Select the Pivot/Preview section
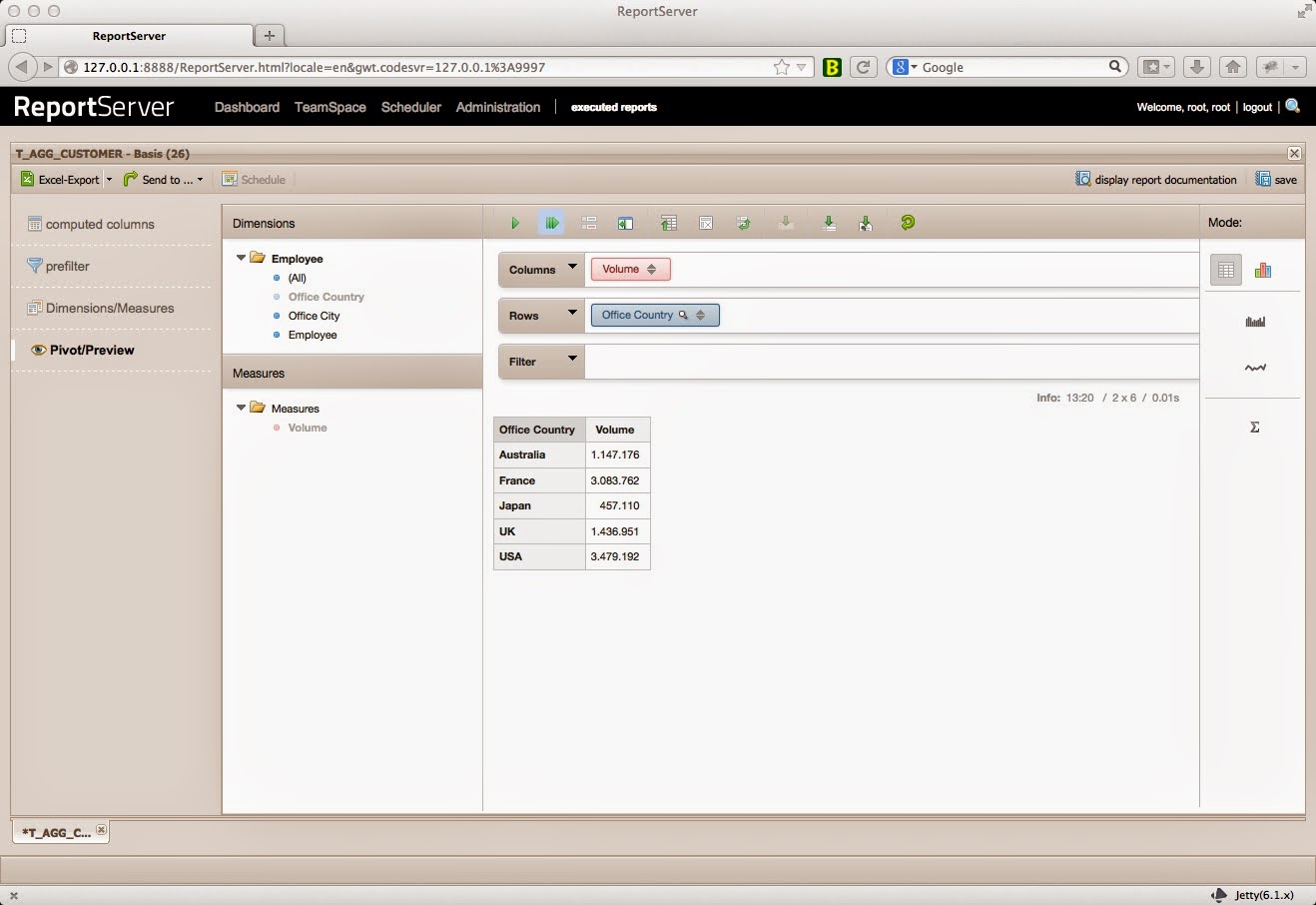This screenshot has height=905, width=1316. [x=82, y=350]
